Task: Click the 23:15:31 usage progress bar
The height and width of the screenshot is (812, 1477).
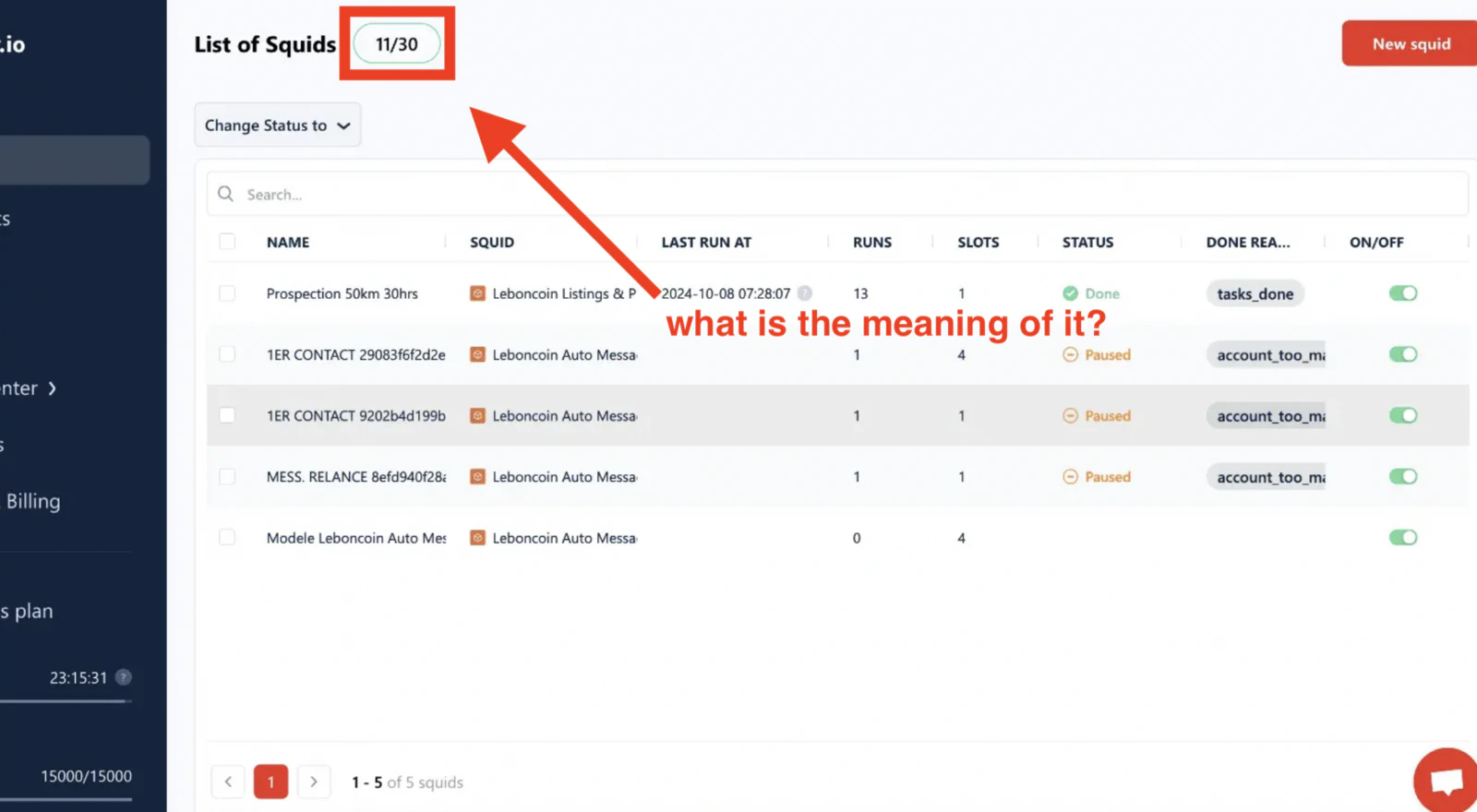Action: click(x=66, y=701)
